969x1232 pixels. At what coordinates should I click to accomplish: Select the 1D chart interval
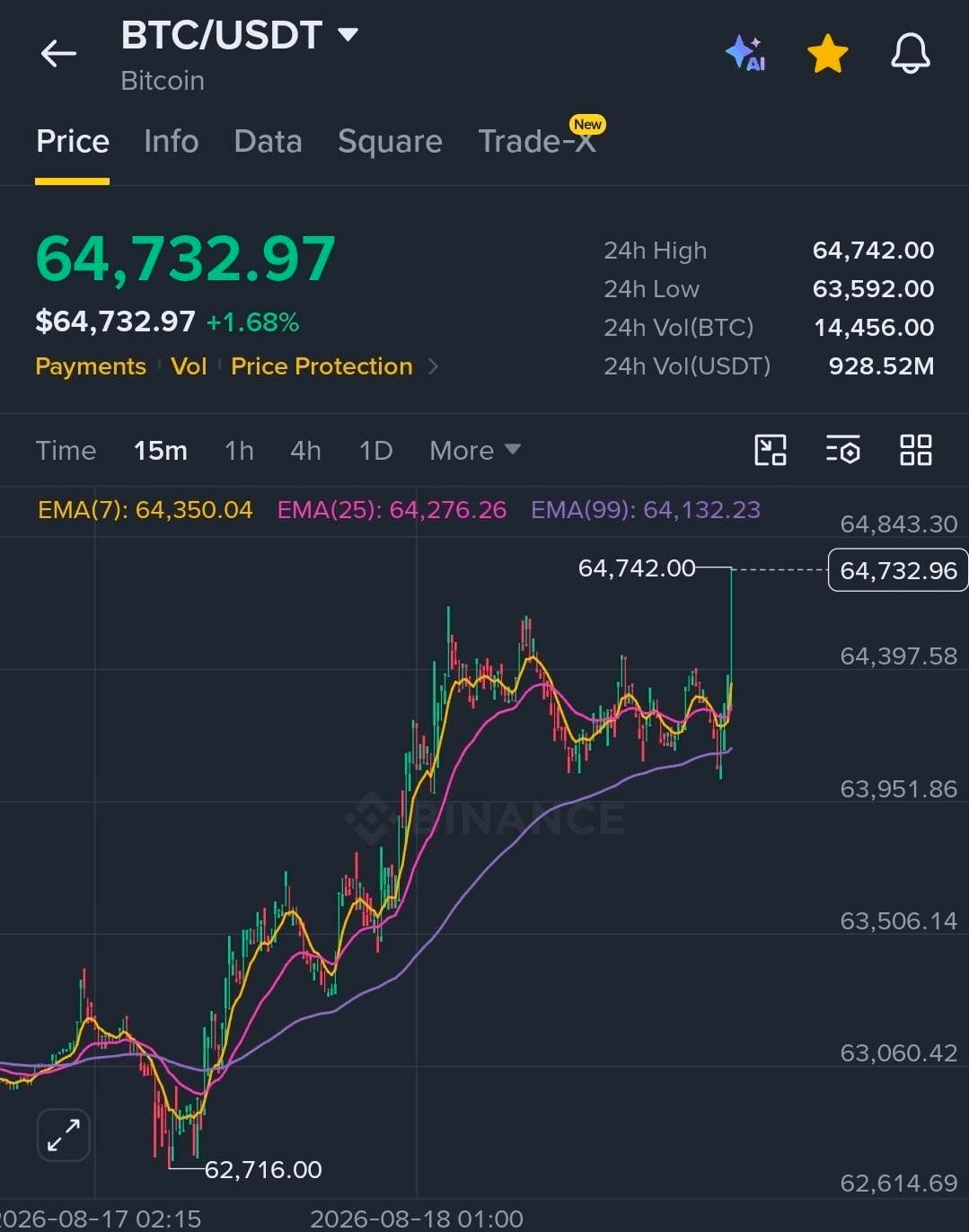(x=375, y=450)
